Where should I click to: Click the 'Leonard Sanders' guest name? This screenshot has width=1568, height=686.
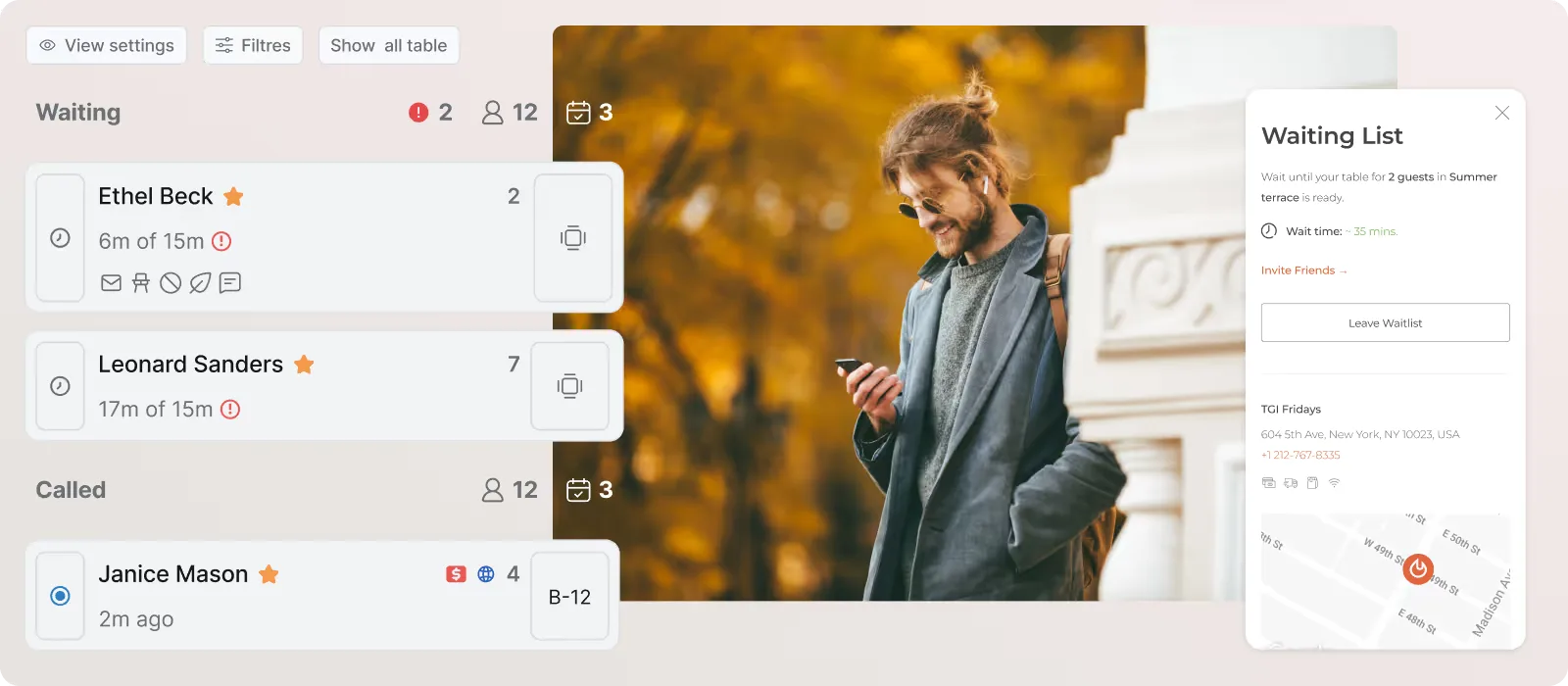click(x=191, y=365)
